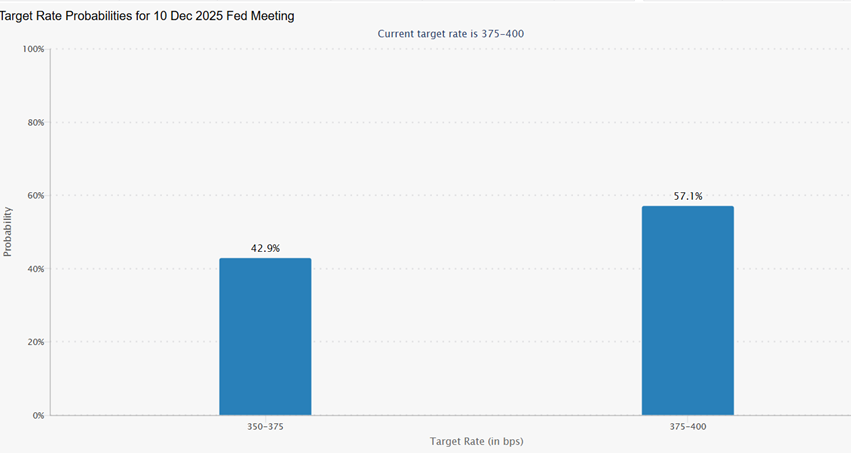Click the 350-375 x-axis label

pos(265,426)
